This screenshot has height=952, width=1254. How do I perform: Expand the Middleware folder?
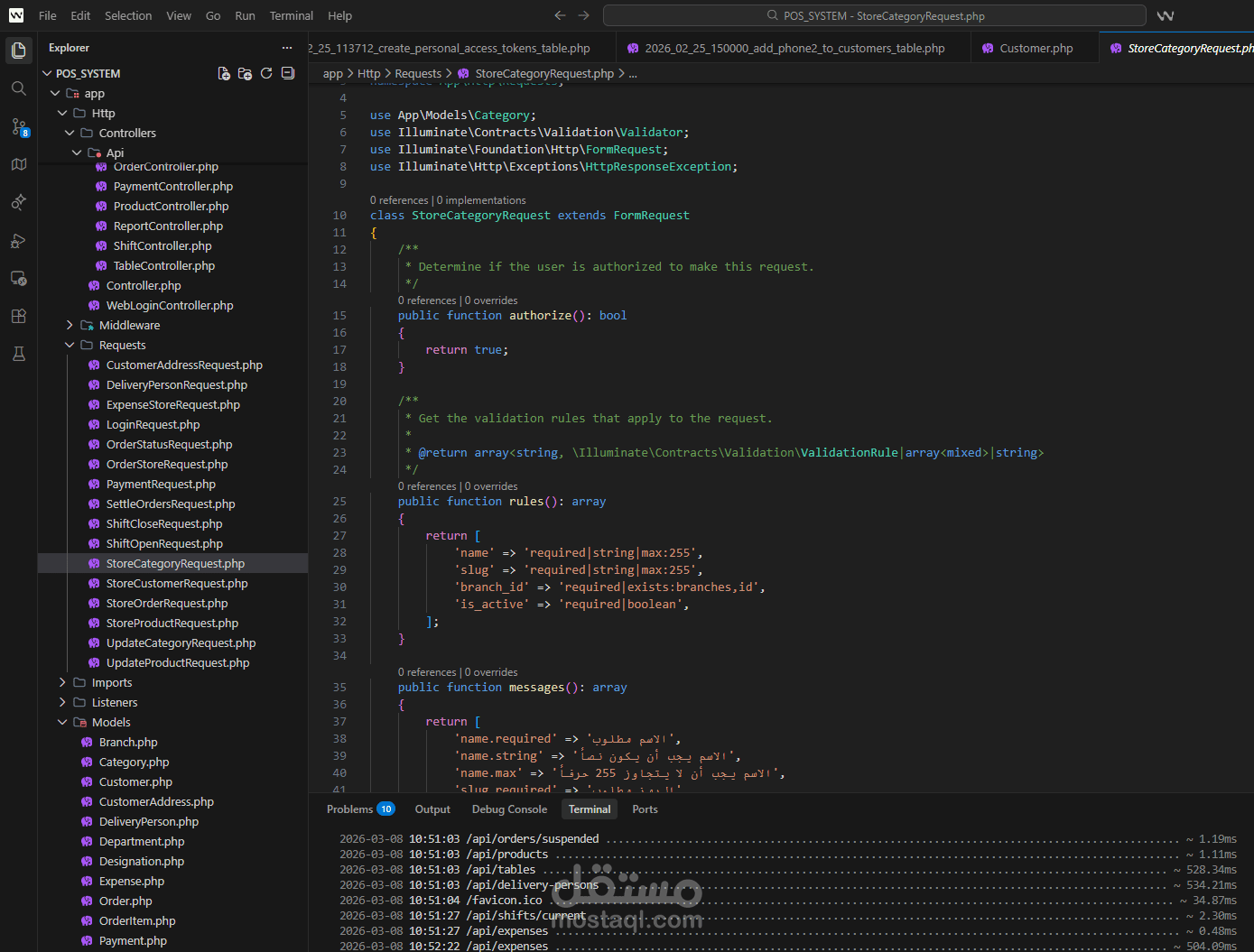click(70, 325)
